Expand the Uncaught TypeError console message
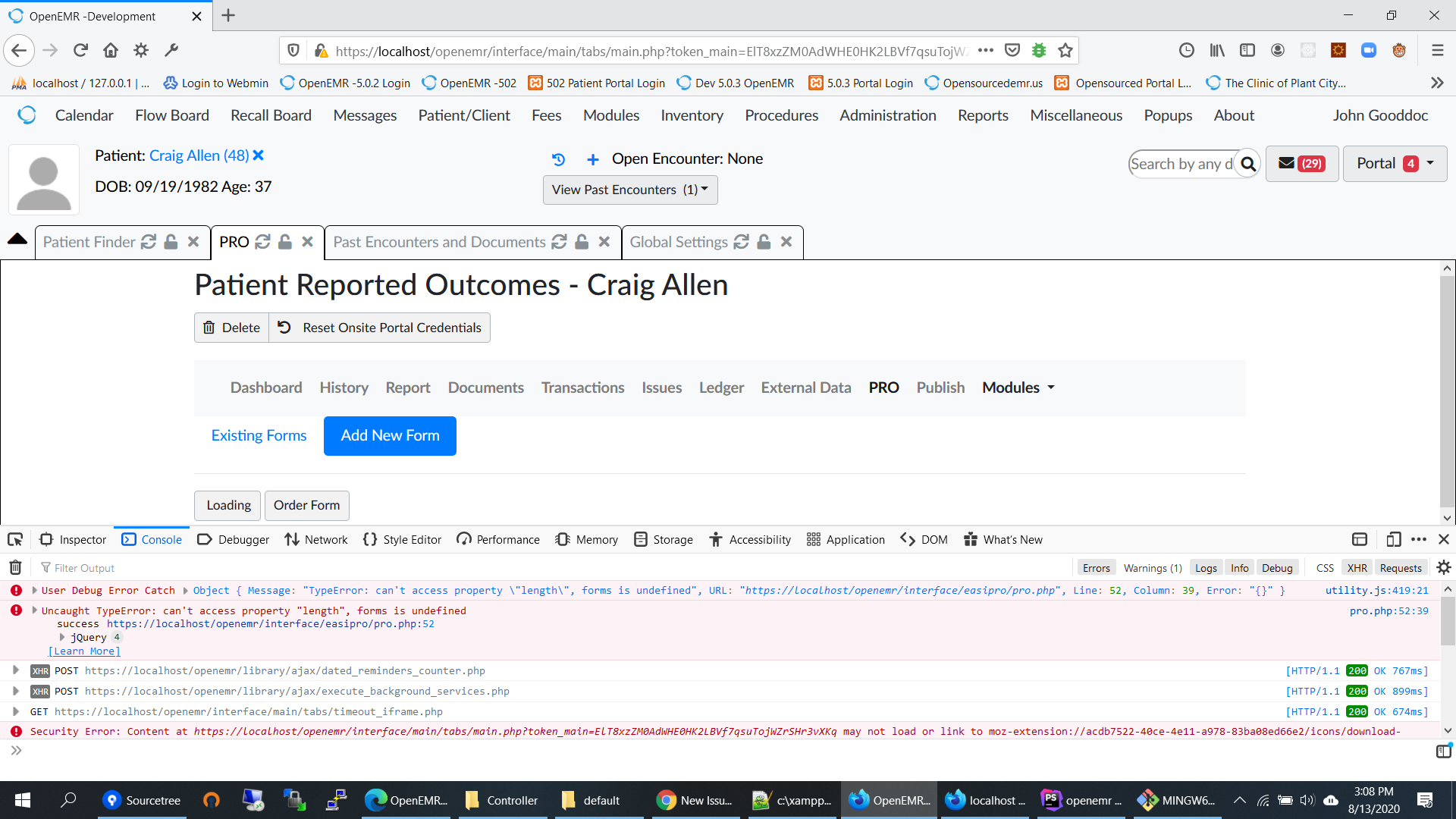This screenshot has width=1456, height=819. pyautogui.click(x=34, y=610)
